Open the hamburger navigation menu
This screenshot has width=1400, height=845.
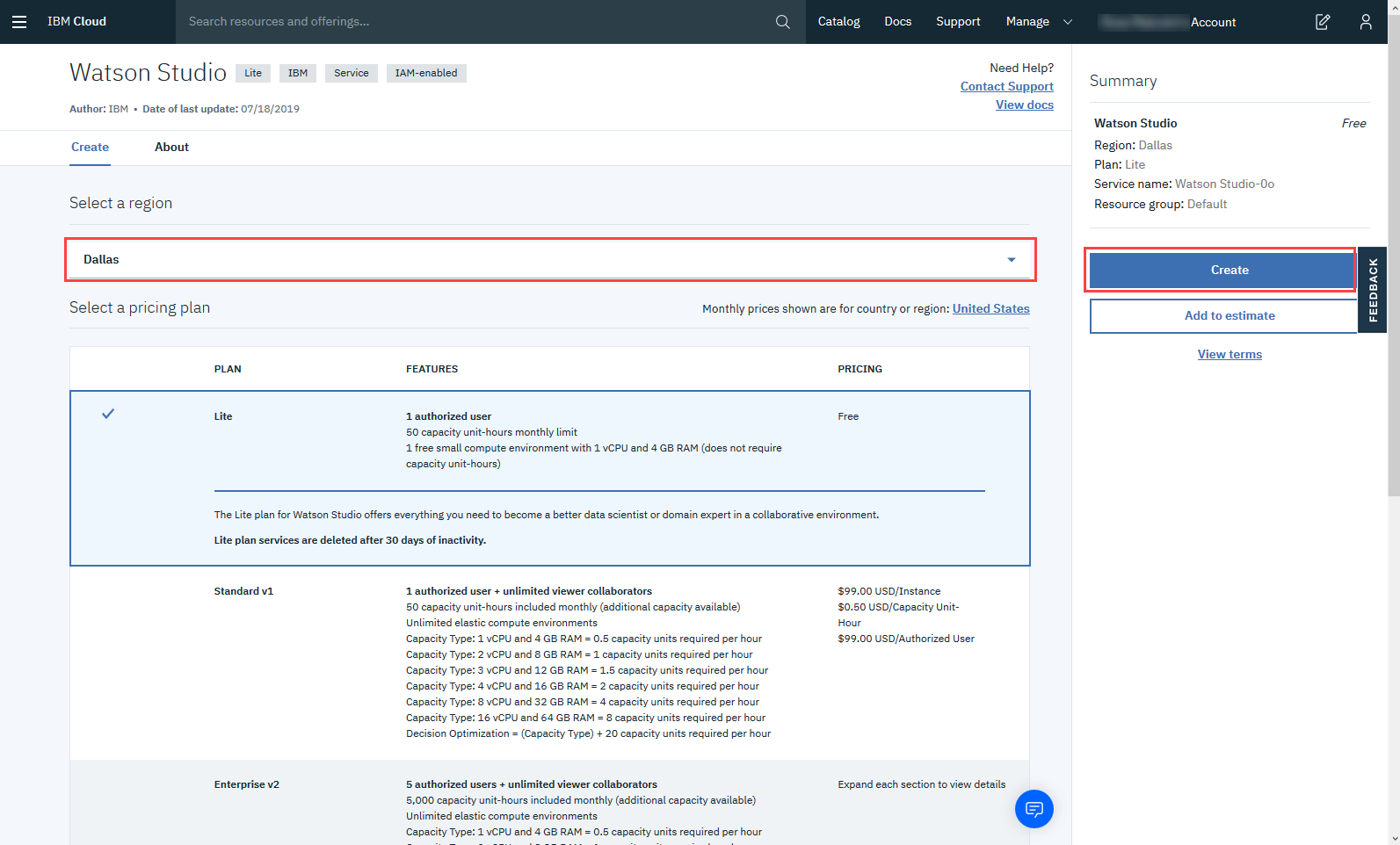coord(19,22)
